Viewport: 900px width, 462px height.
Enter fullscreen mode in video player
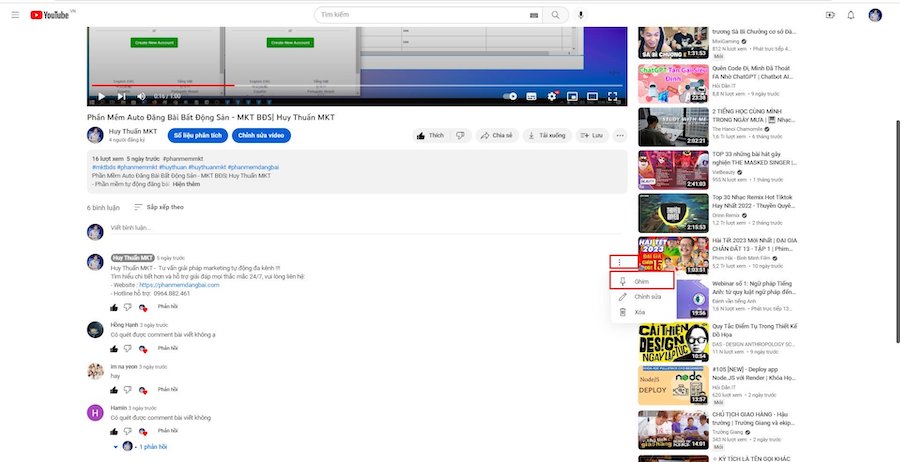pyautogui.click(x=612, y=96)
